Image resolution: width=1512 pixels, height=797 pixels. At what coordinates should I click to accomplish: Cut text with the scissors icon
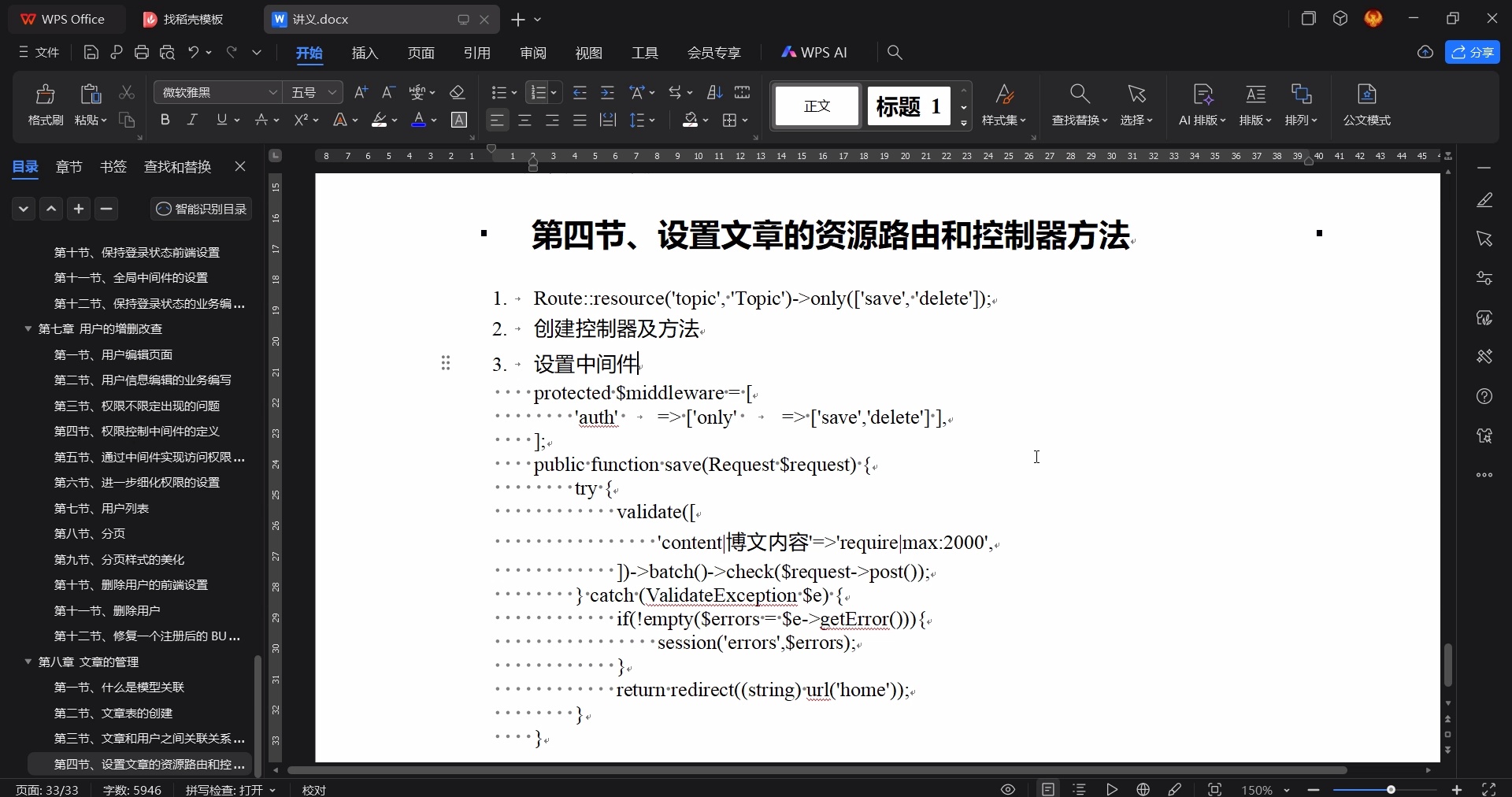pos(127,92)
